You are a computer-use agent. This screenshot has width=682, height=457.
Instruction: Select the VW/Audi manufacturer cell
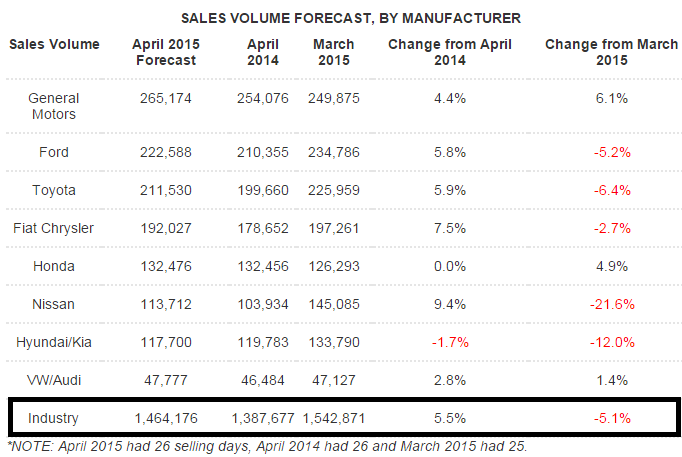[54, 379]
